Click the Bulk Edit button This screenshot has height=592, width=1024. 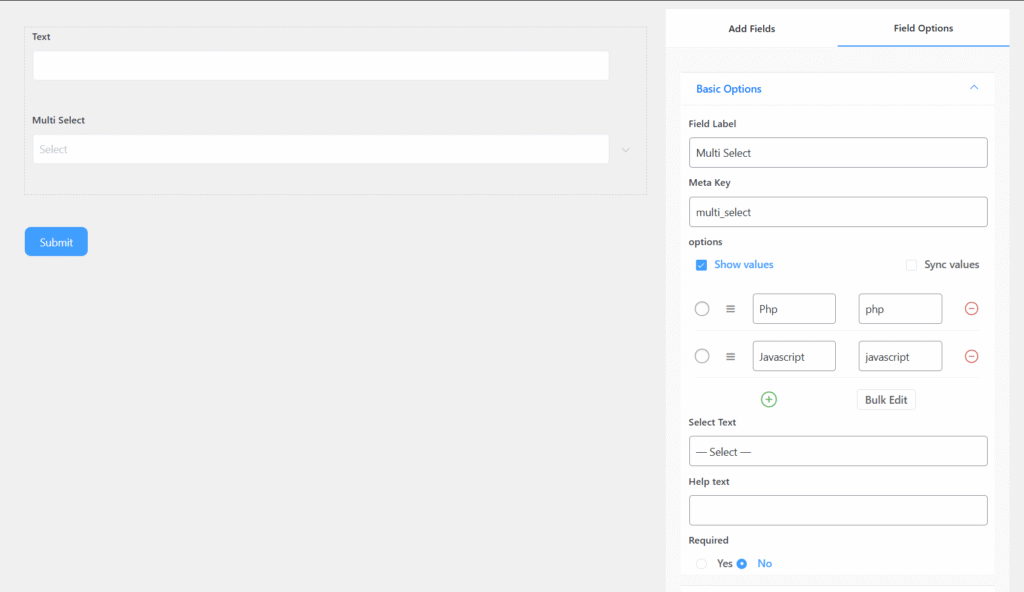(x=886, y=400)
